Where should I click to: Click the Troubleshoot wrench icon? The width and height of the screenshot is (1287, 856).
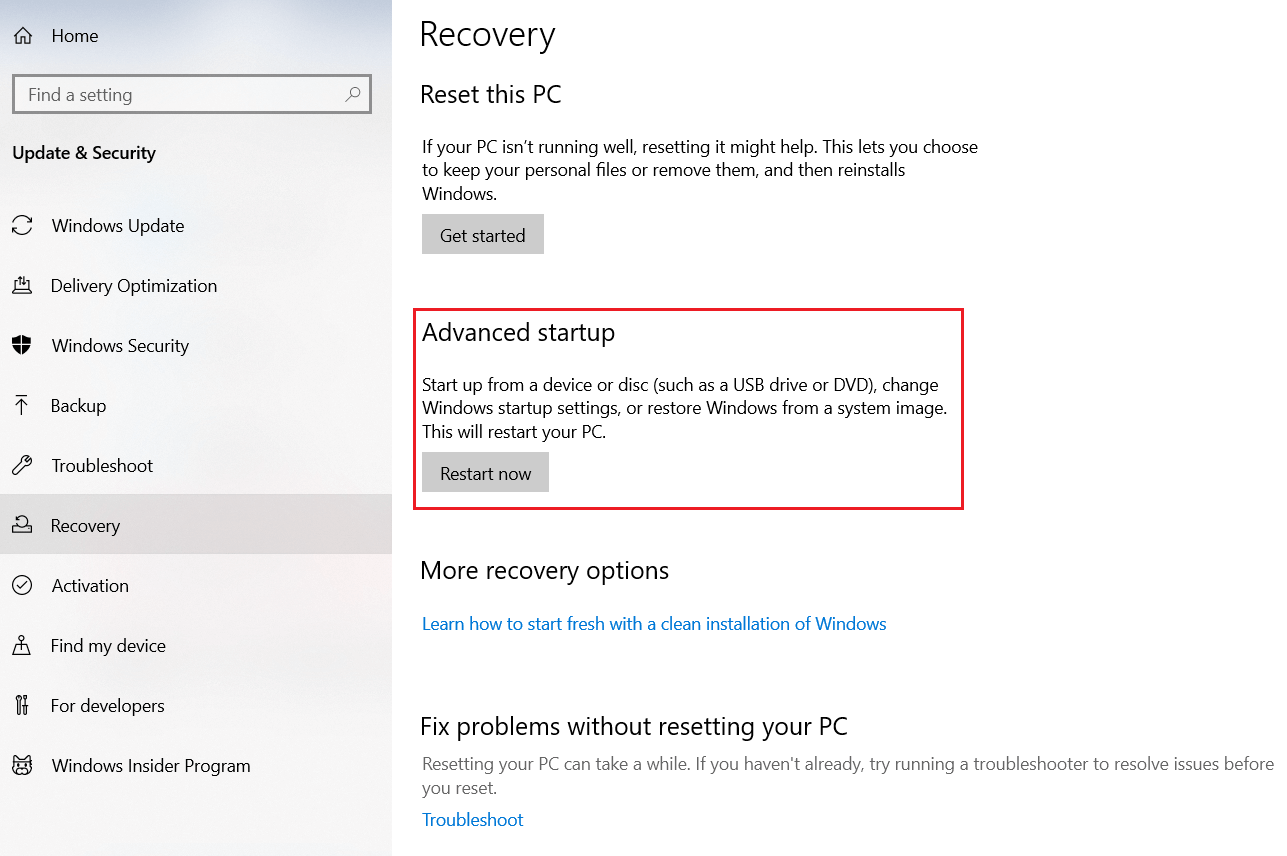point(22,466)
